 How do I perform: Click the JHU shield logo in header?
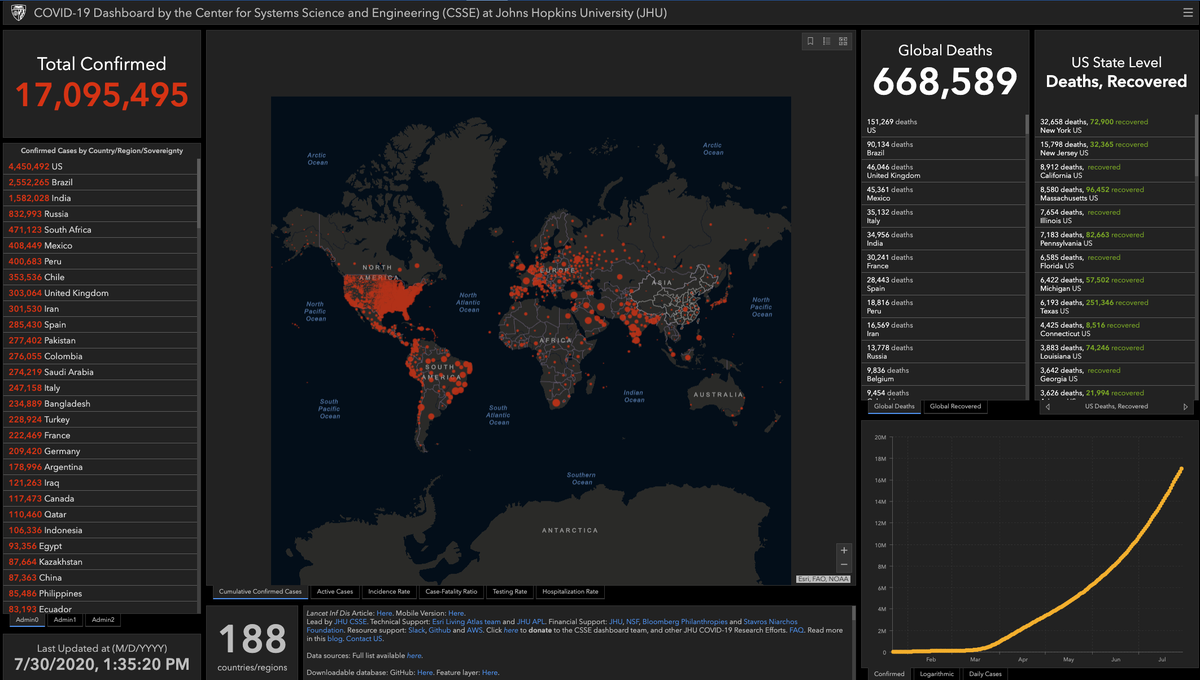tap(17, 13)
